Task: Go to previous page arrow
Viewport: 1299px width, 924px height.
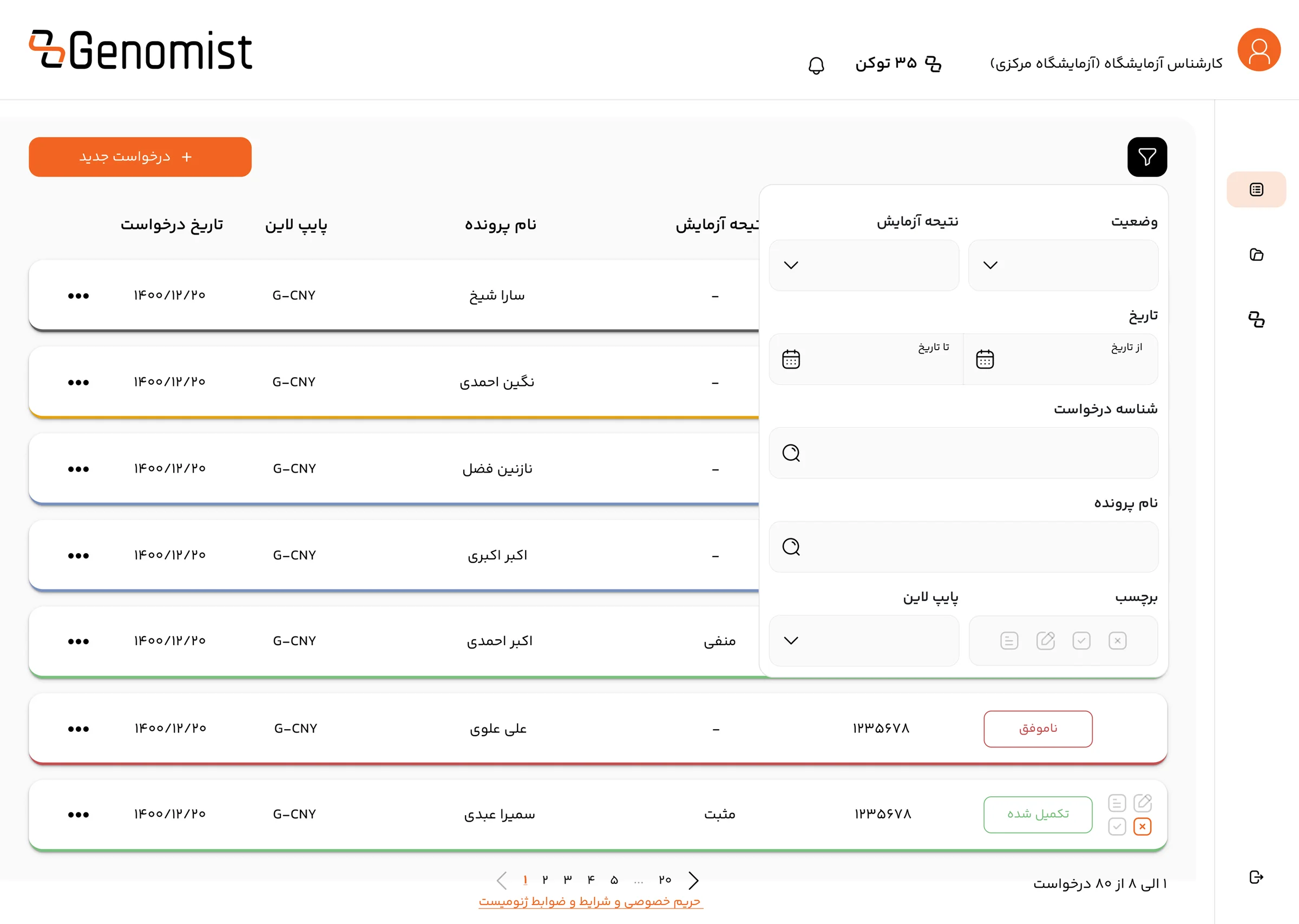Action: (502, 880)
